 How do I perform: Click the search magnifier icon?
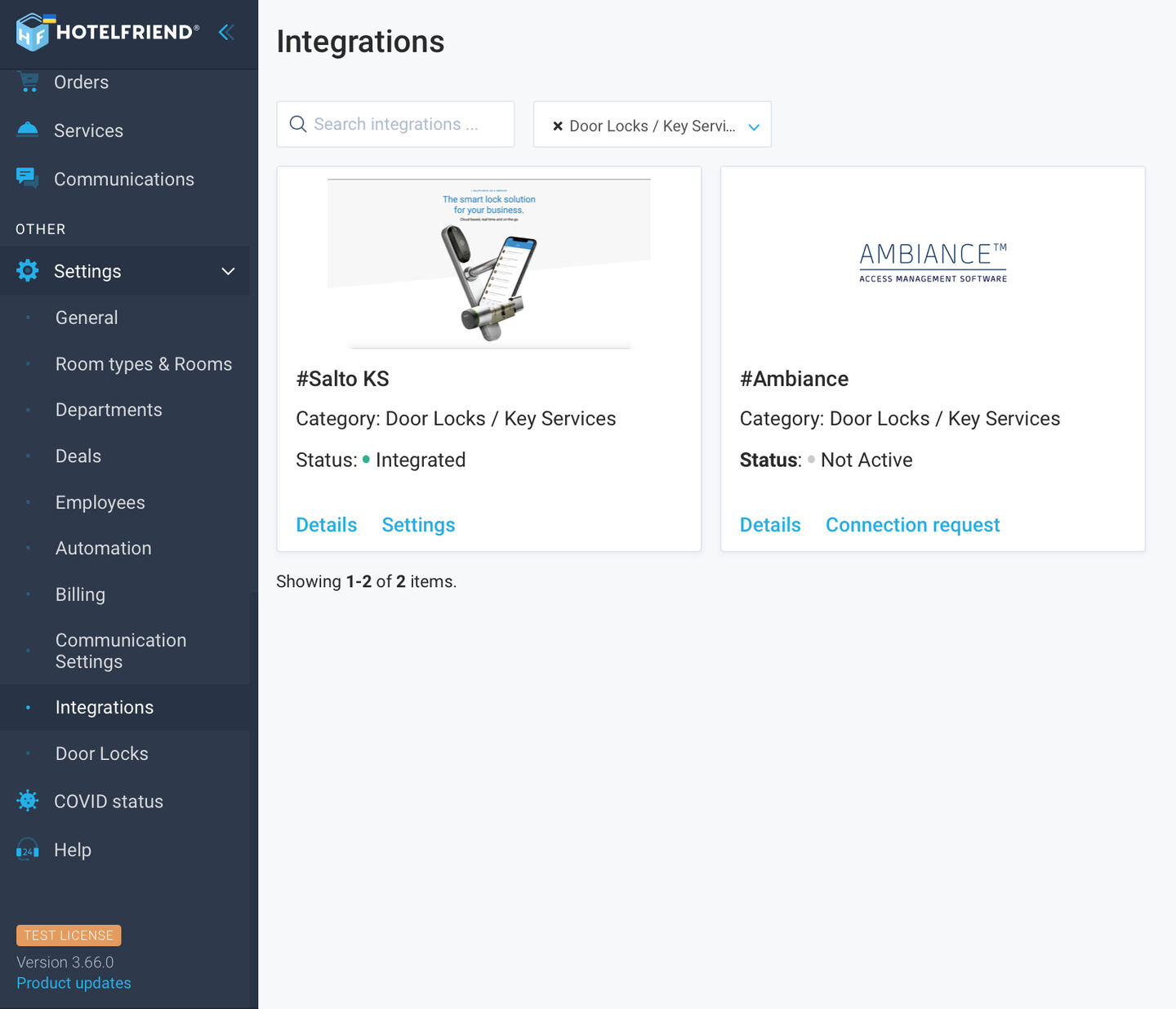click(298, 124)
